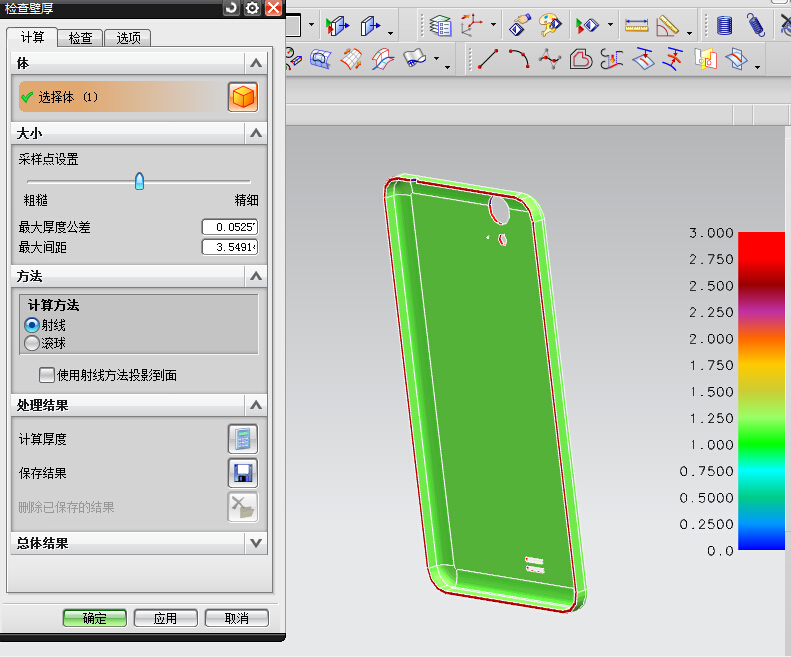791x657 pixels.
Task: Switch to the 选项 tab
Action: (128, 38)
